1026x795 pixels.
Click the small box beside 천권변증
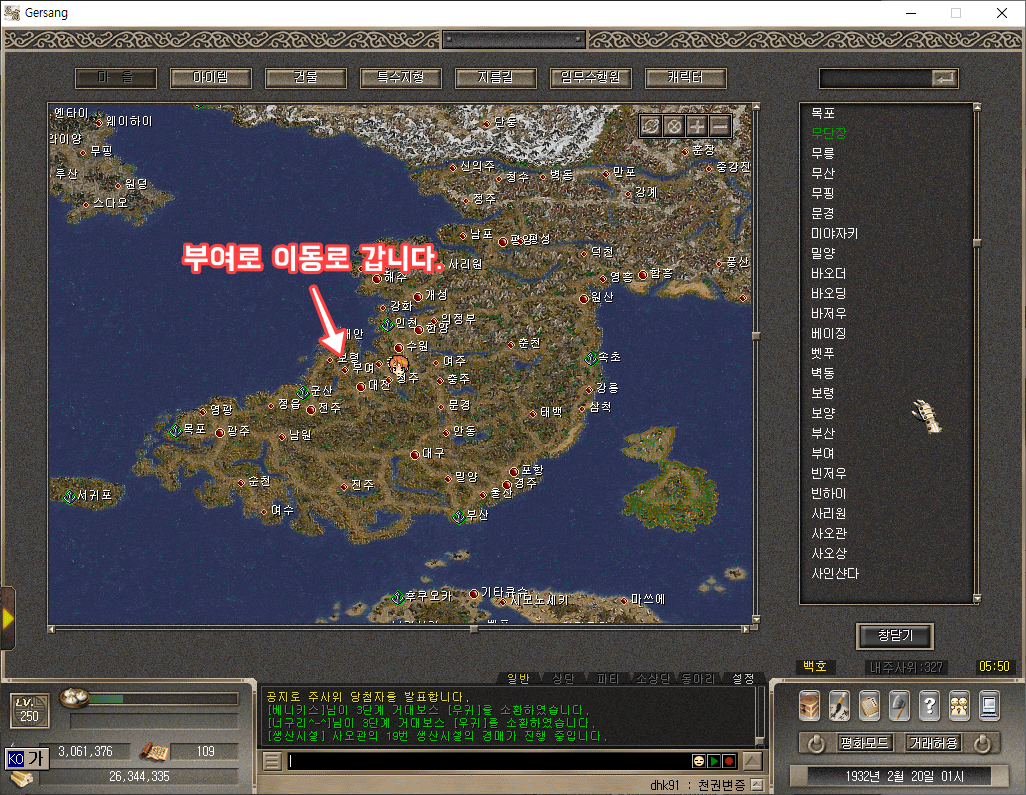(756, 785)
